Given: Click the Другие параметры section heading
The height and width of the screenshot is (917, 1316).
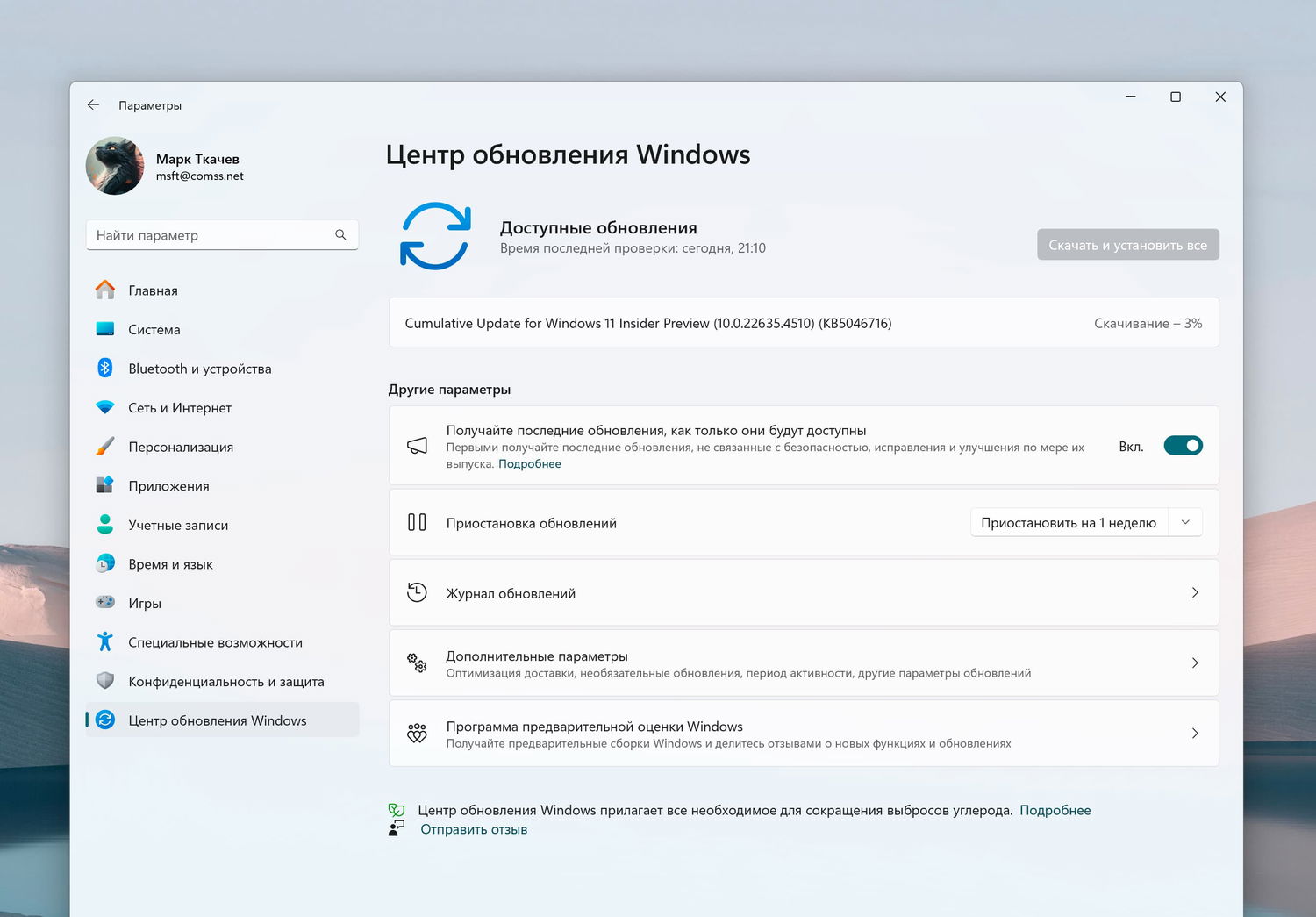Looking at the screenshot, I should [x=449, y=389].
